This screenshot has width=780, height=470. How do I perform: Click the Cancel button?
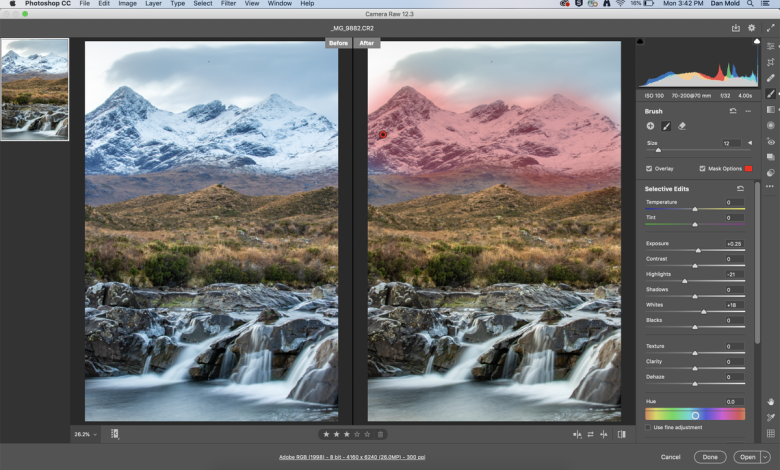point(671,457)
